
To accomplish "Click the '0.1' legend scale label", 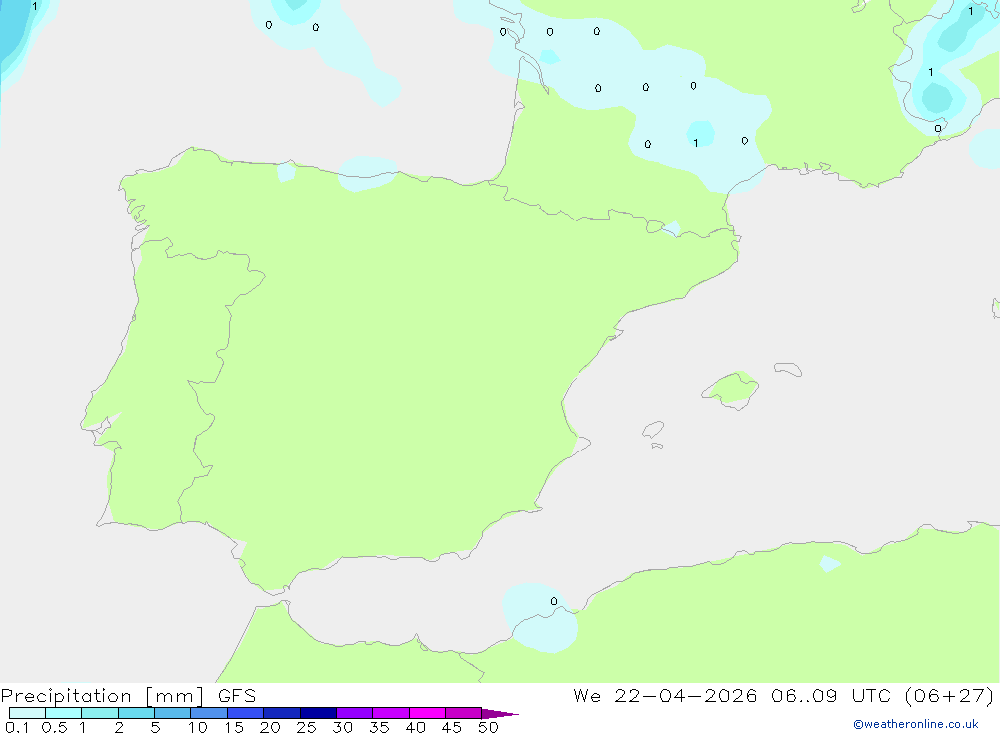I will [x=17, y=727].
